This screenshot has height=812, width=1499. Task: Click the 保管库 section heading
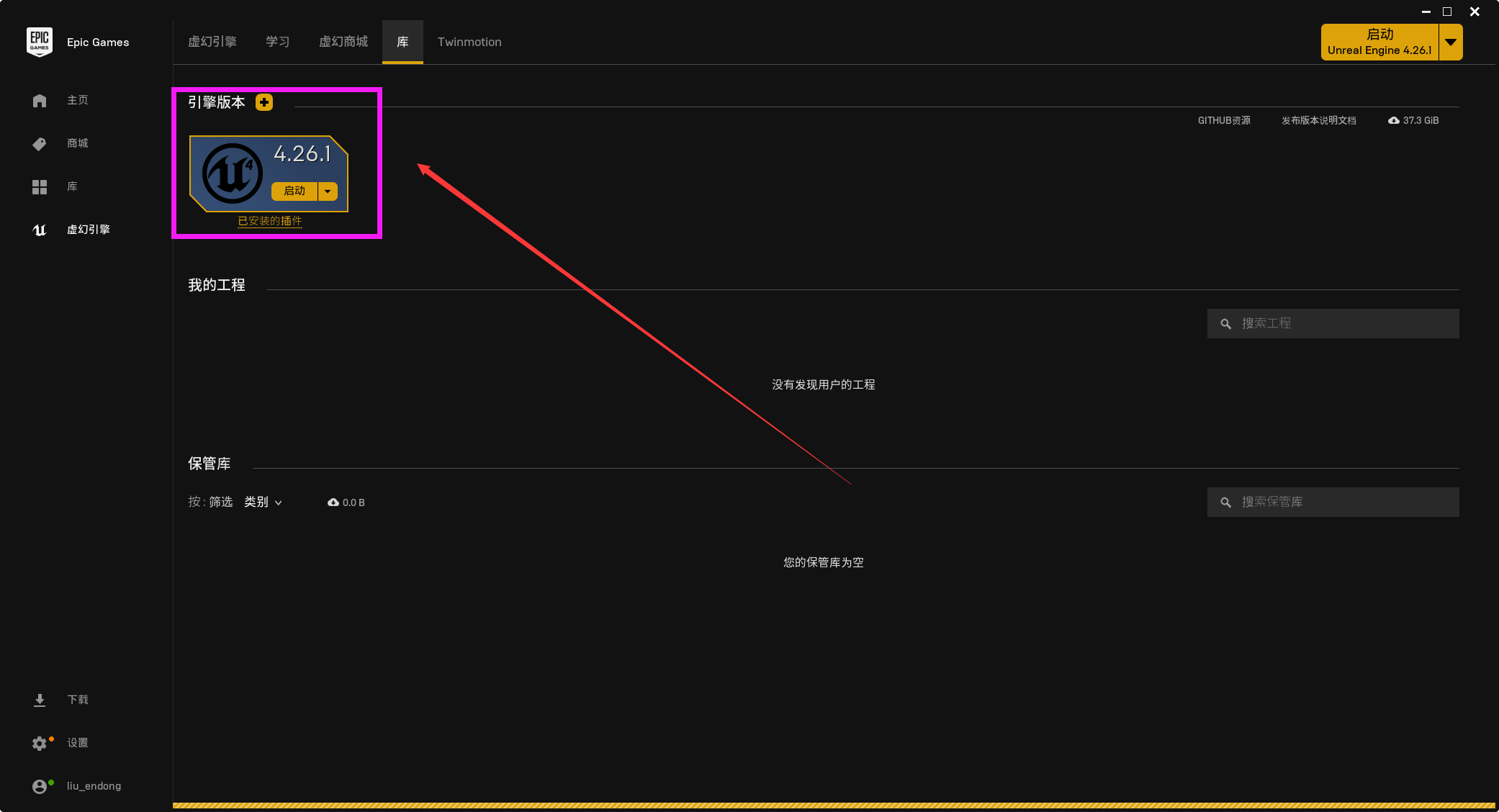pyautogui.click(x=210, y=464)
